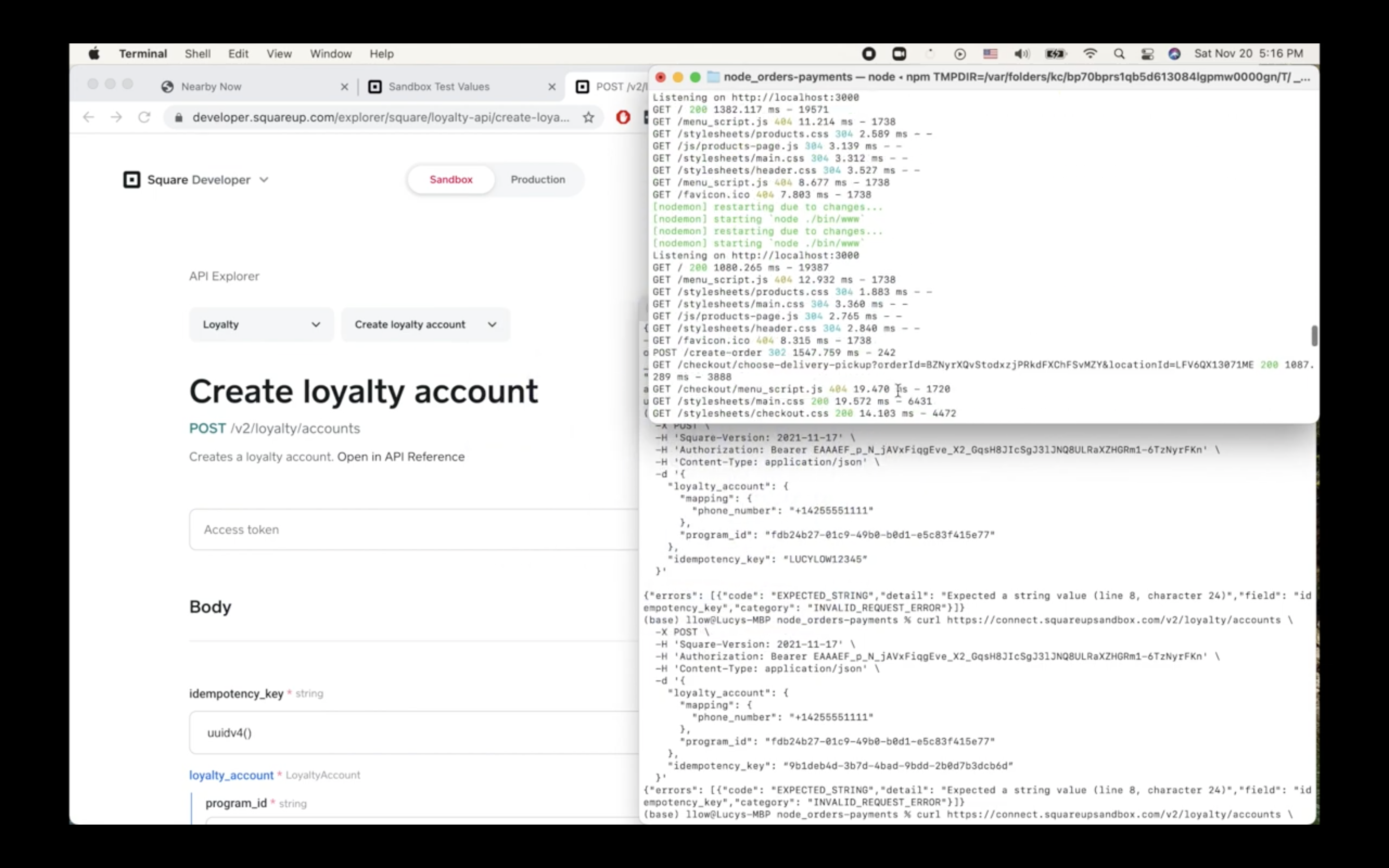Click the browser back arrow

click(x=88, y=117)
